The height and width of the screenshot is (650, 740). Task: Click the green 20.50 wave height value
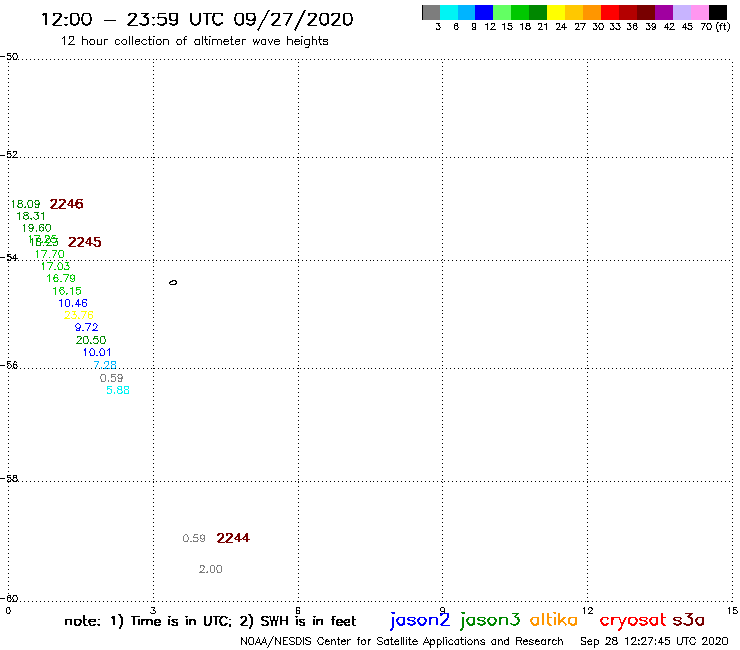91,340
